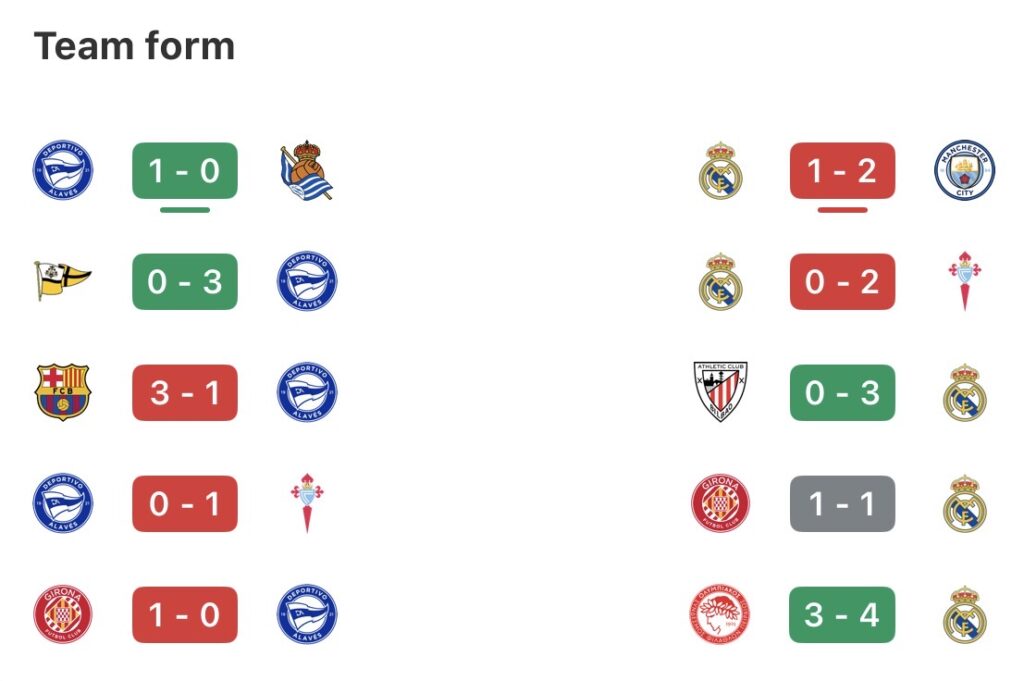Open the 3 - 1 Barcelona match score

(x=185, y=392)
